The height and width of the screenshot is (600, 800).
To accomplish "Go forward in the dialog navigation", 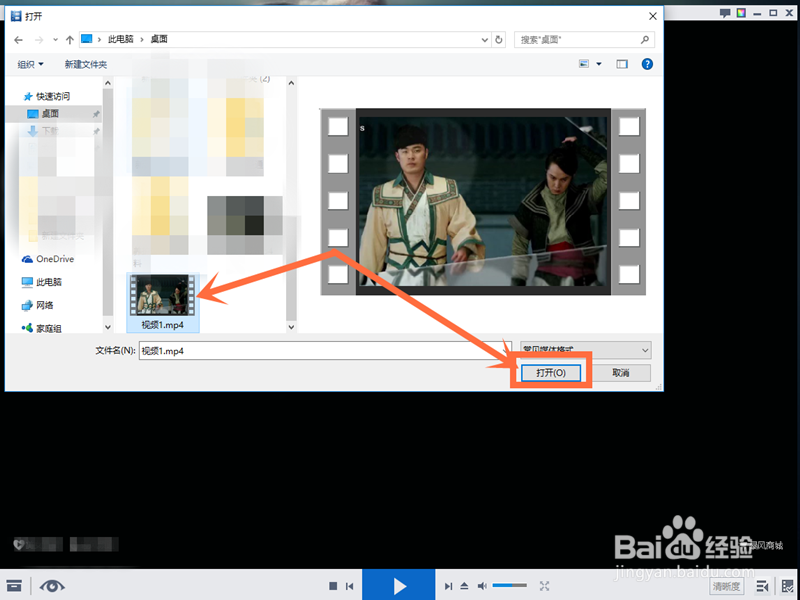I will [x=39, y=40].
